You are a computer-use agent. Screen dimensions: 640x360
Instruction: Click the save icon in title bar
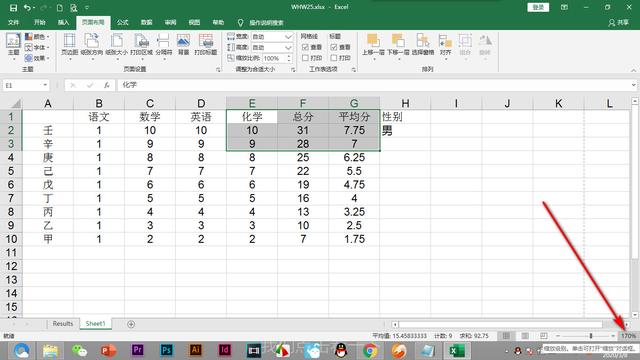tap(13, 7)
